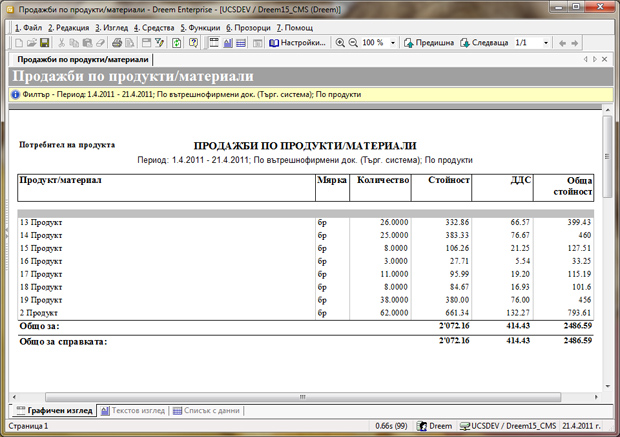The image size is (620, 437).
Task: Click the horizontal scrollbar right arrow
Action: coord(596,397)
